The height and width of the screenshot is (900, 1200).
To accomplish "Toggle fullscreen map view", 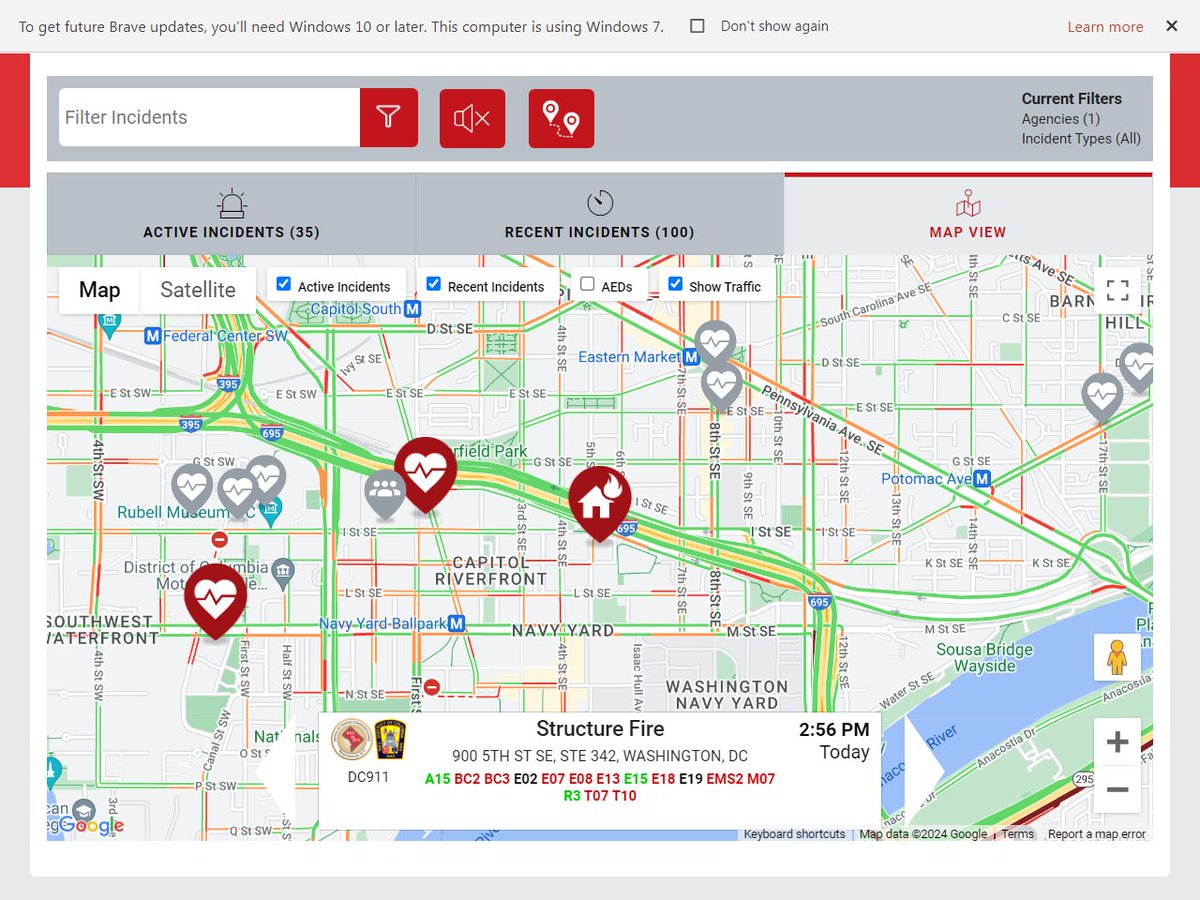I will (x=1118, y=291).
